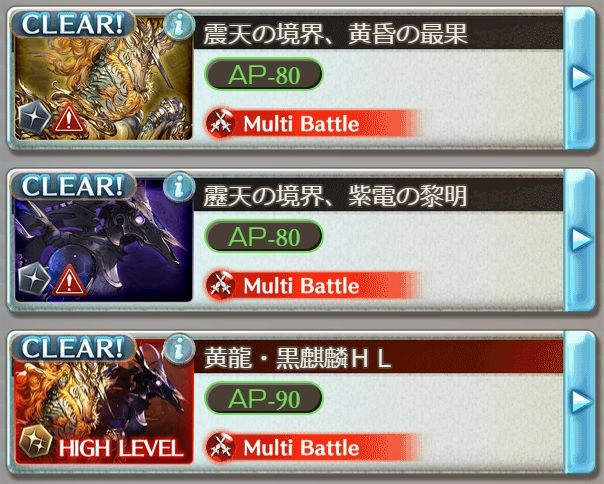Screen dimensions: 604x484
Task: Click gold star badge beside HIGH LEVEL label
Action: (36, 442)
